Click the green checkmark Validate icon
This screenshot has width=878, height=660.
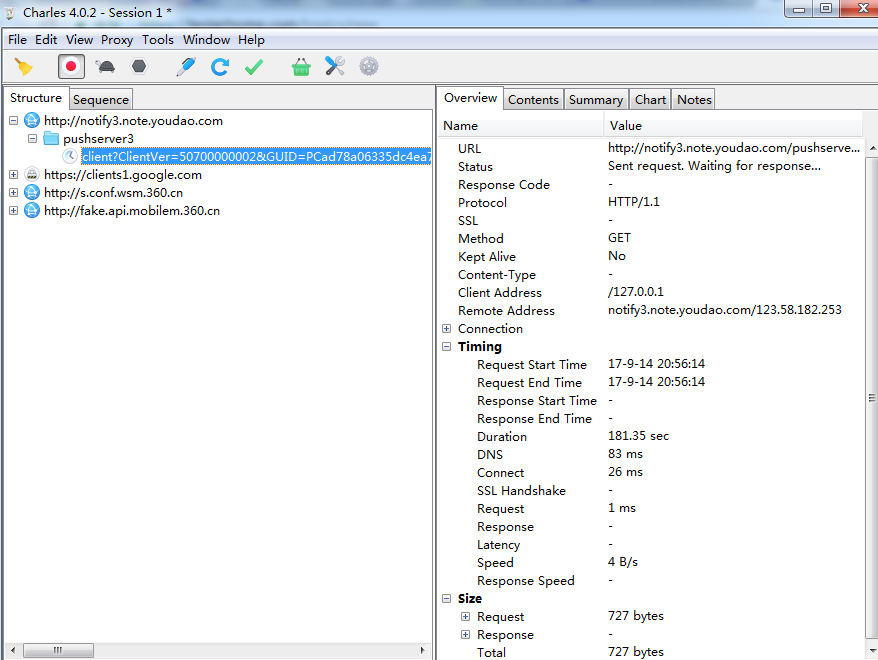pos(254,67)
